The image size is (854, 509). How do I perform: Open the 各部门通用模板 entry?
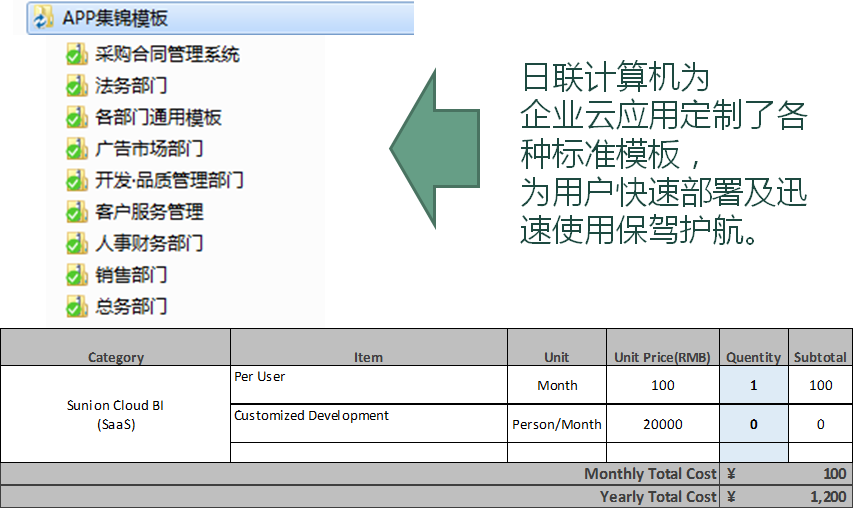coord(158,117)
